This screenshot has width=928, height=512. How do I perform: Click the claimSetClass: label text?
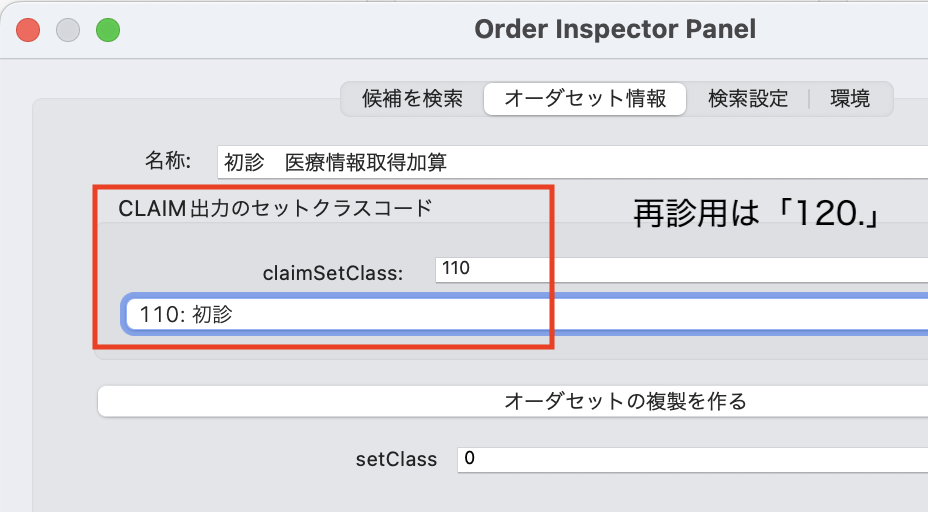coord(333,272)
